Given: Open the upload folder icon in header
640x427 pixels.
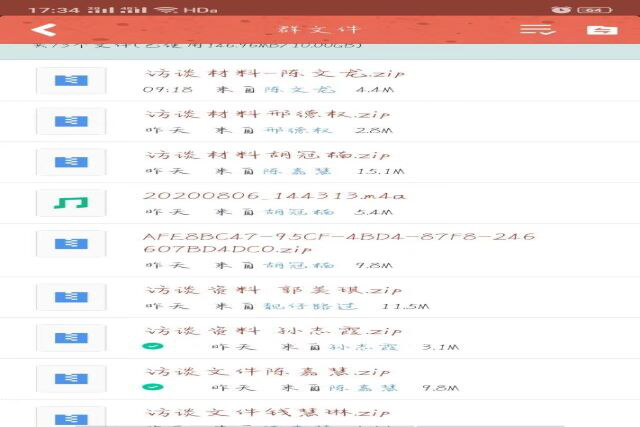Looking at the screenshot, I should click(602, 30).
